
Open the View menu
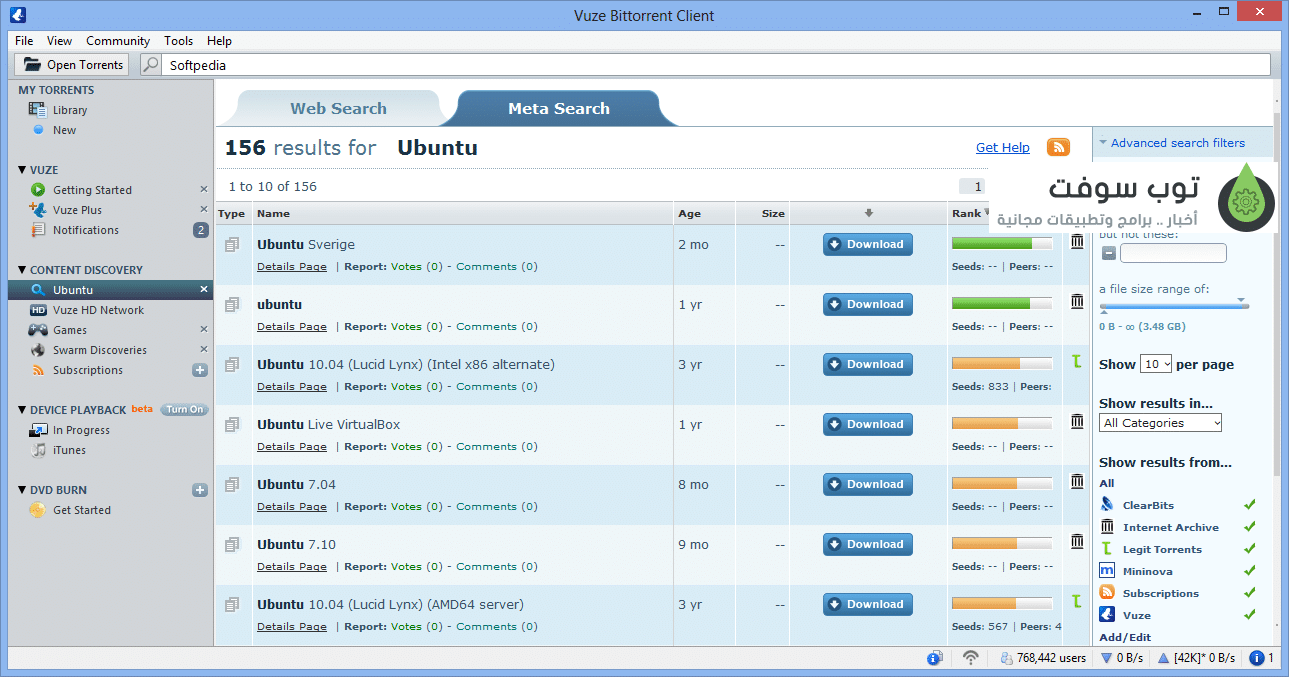(x=59, y=41)
